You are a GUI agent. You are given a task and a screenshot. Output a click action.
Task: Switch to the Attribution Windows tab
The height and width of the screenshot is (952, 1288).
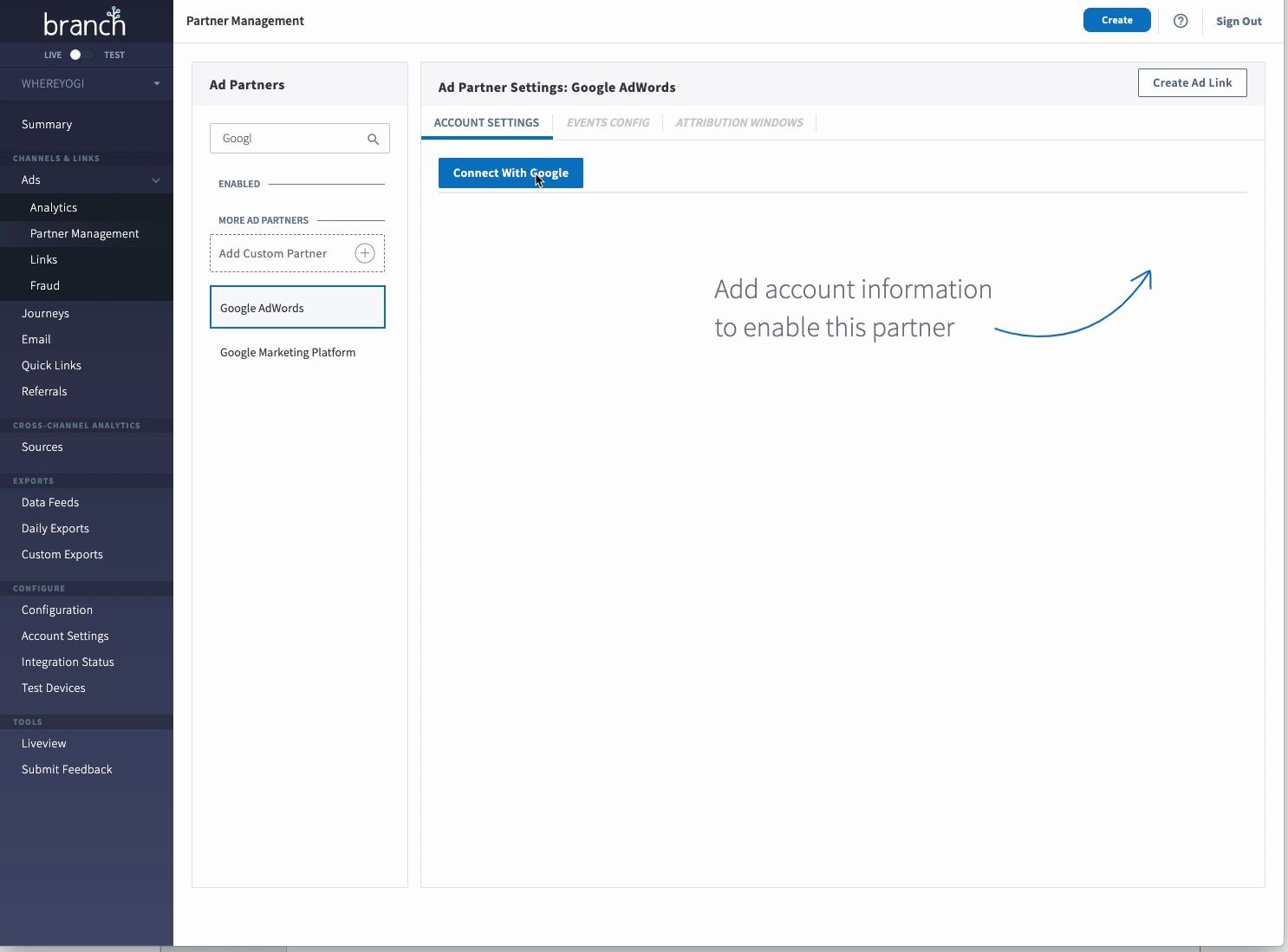pyautogui.click(x=739, y=123)
